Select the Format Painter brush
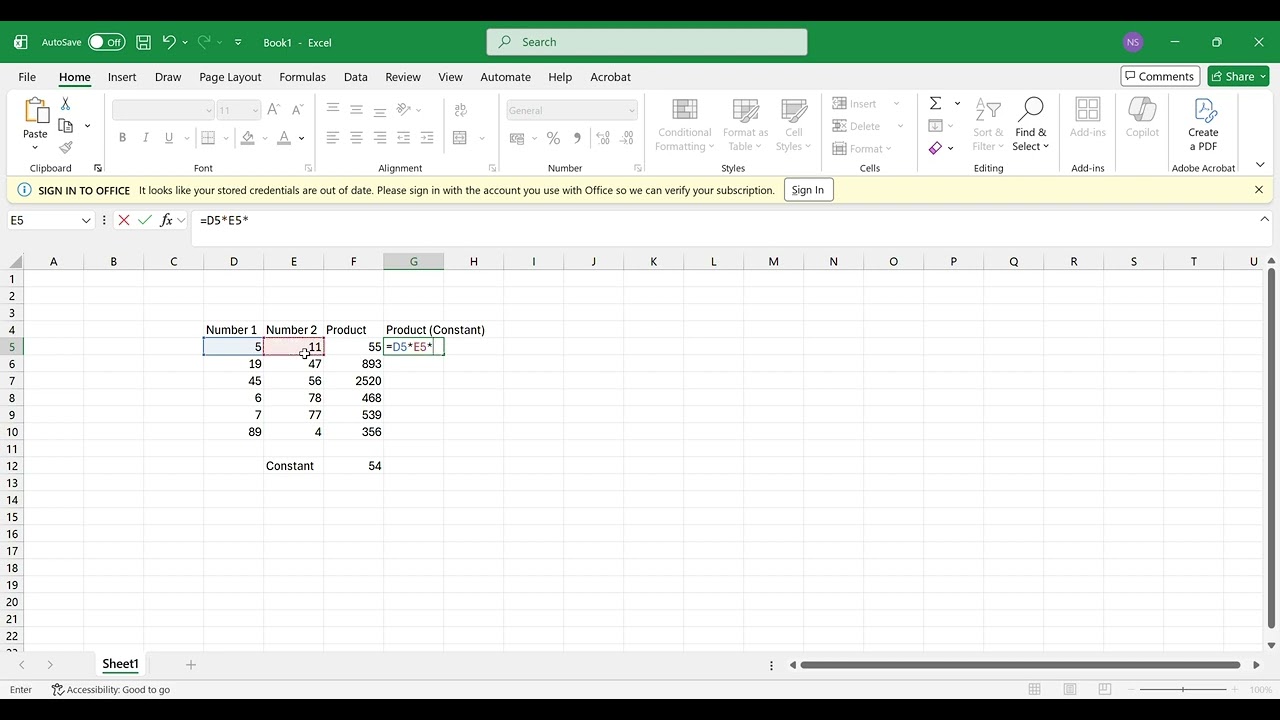The image size is (1280, 720). coord(65,148)
